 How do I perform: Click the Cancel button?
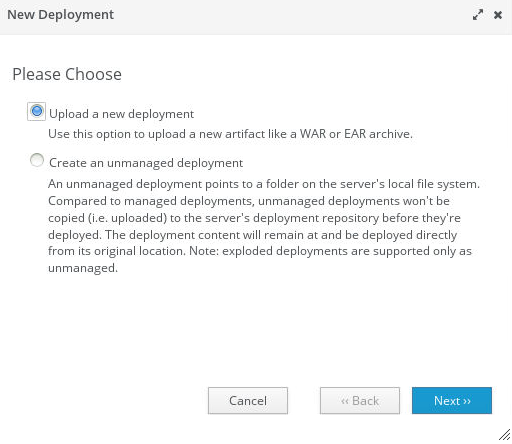(248, 401)
